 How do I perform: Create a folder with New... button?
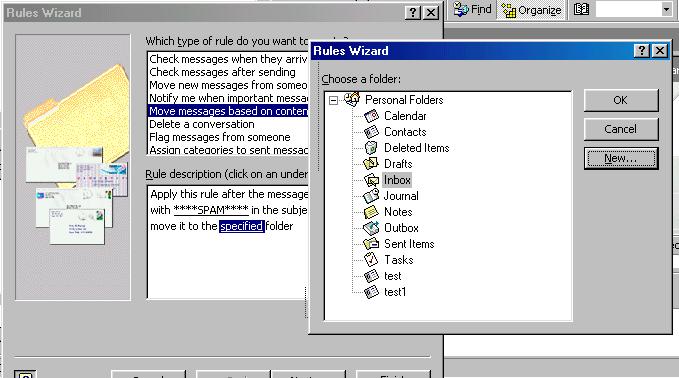[x=621, y=158]
